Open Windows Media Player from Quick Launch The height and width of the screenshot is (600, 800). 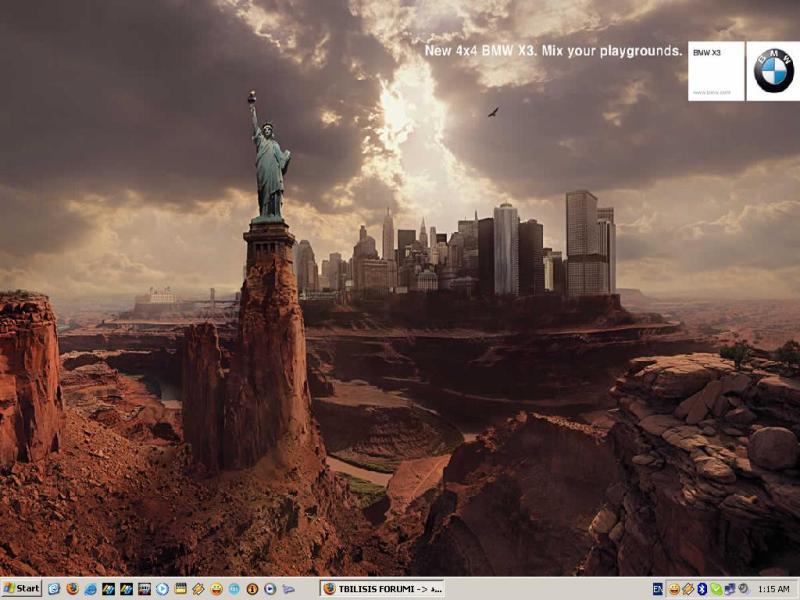(162, 589)
